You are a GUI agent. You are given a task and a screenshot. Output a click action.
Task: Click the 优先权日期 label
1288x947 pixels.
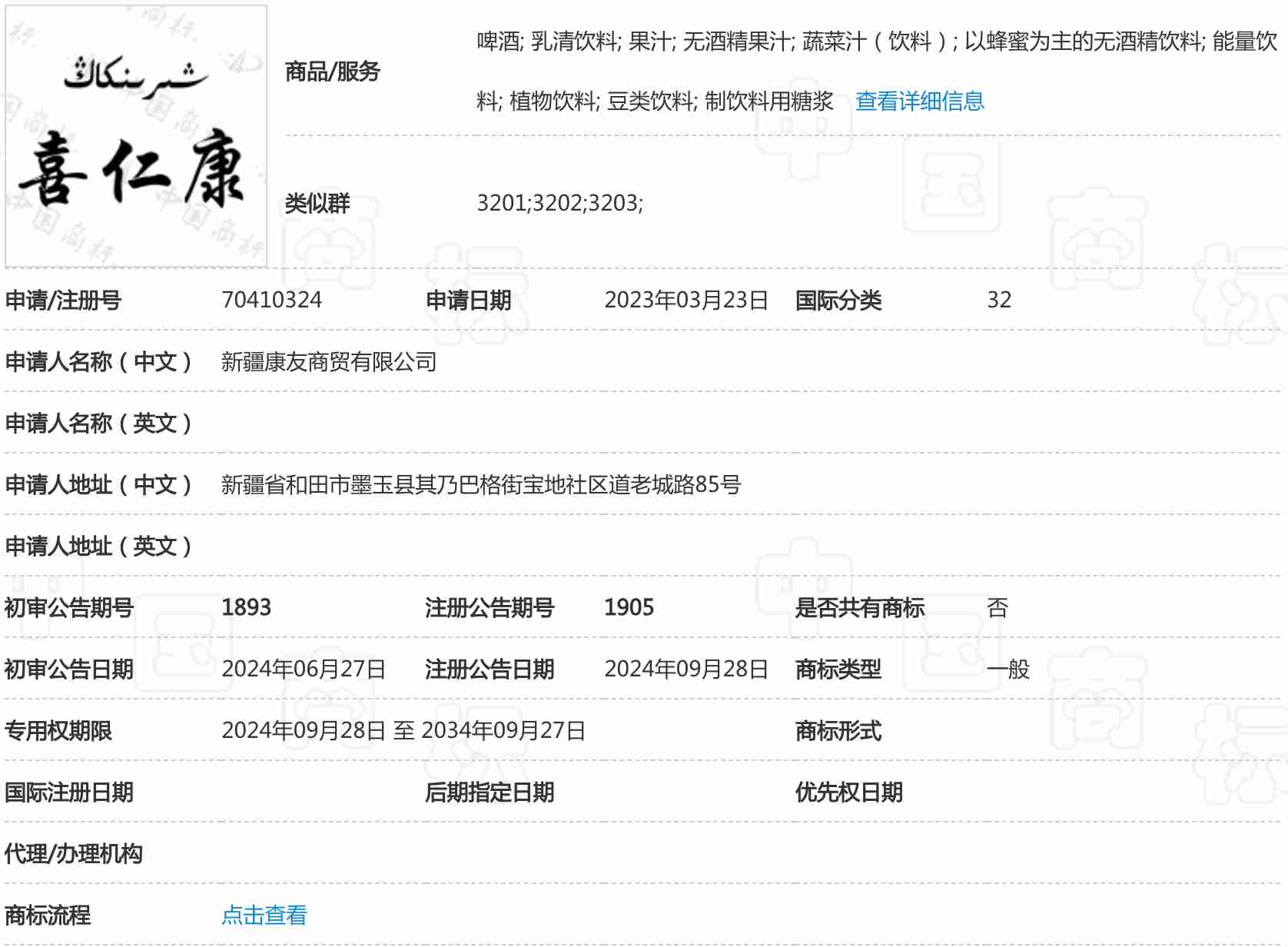(x=848, y=792)
